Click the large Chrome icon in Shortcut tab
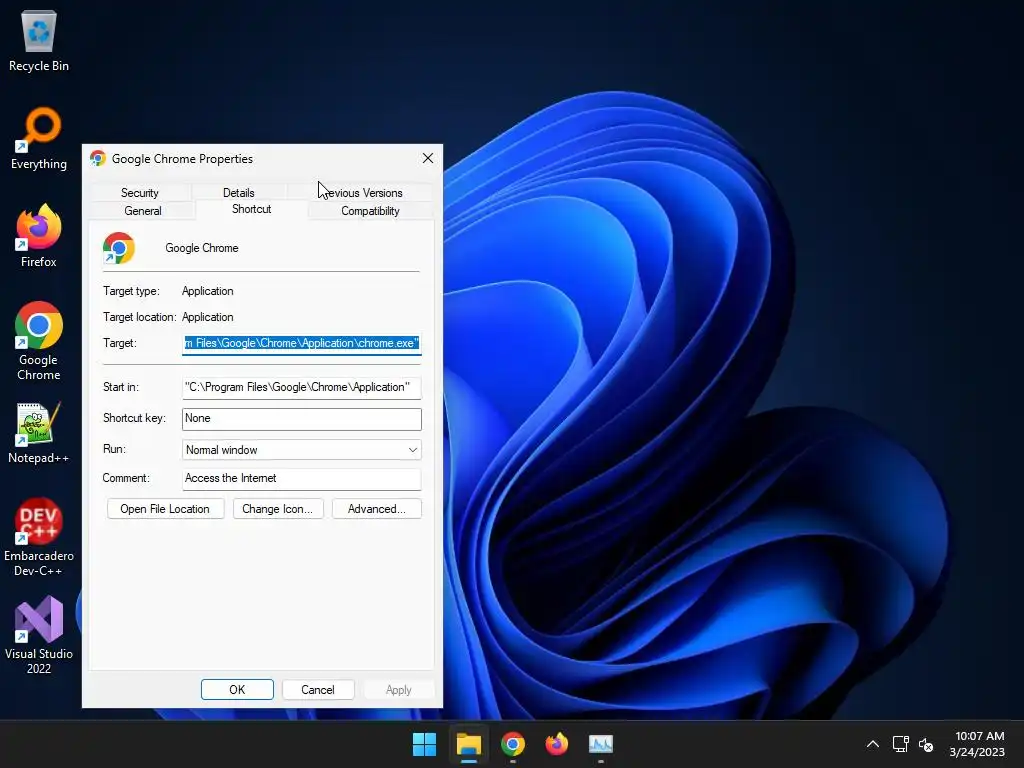This screenshot has width=1024, height=768. point(119,248)
